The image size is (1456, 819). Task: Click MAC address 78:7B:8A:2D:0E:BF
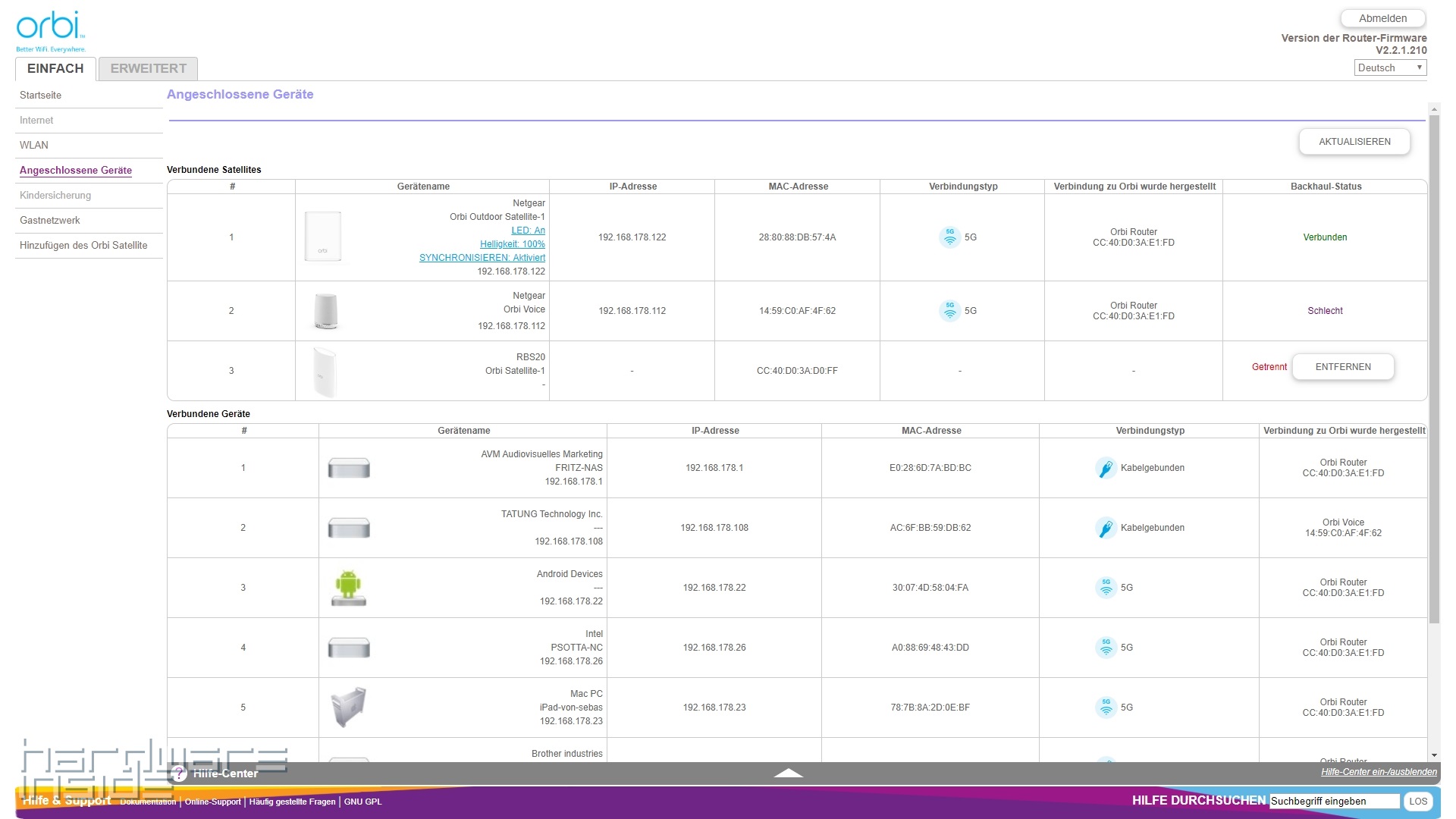tap(930, 708)
